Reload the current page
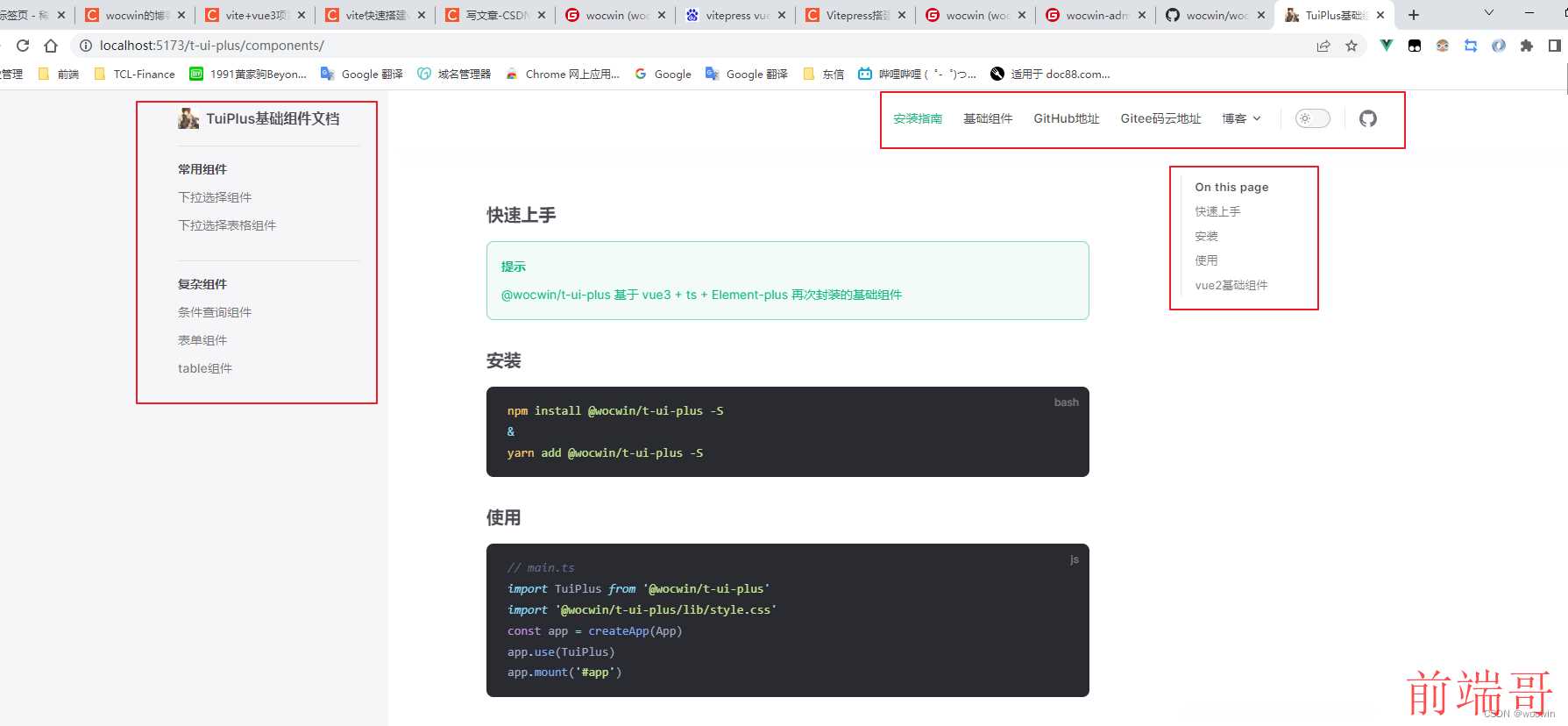1568x726 pixels. click(x=23, y=46)
